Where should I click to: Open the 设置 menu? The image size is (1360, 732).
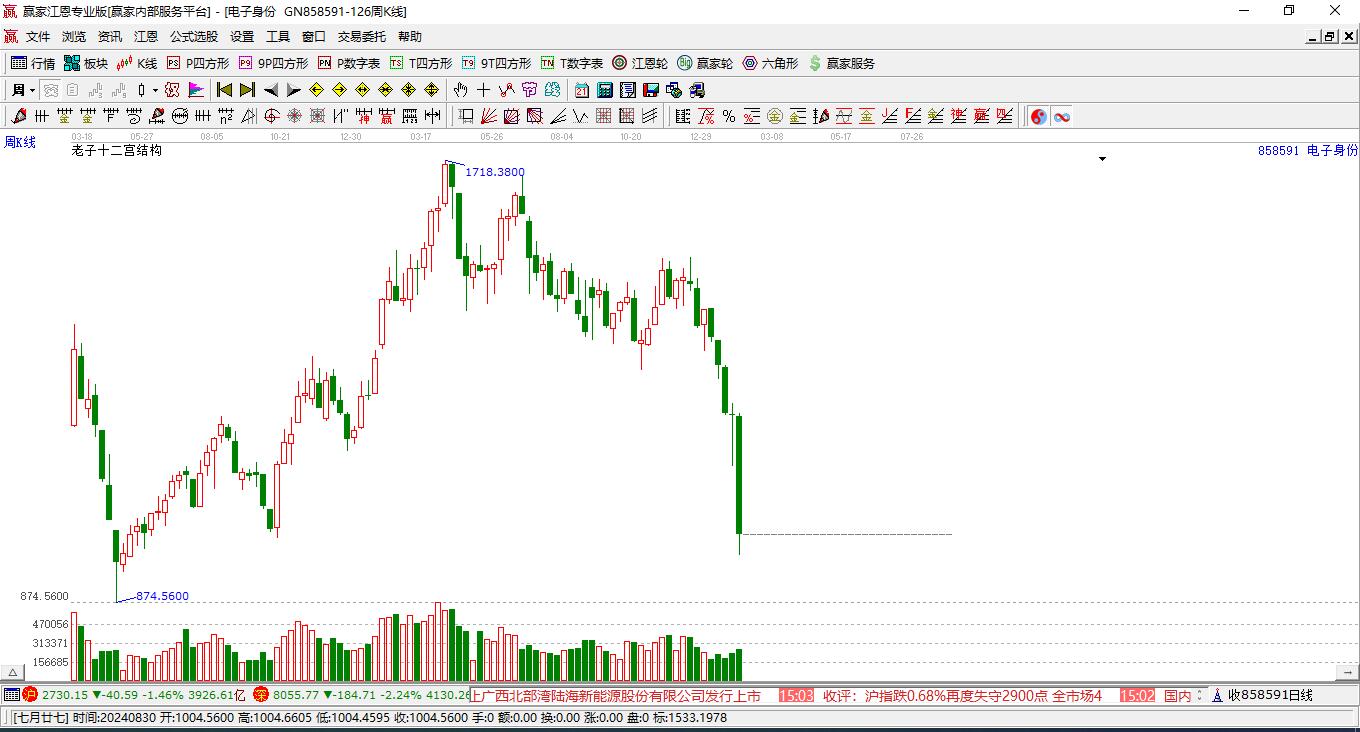click(x=242, y=37)
